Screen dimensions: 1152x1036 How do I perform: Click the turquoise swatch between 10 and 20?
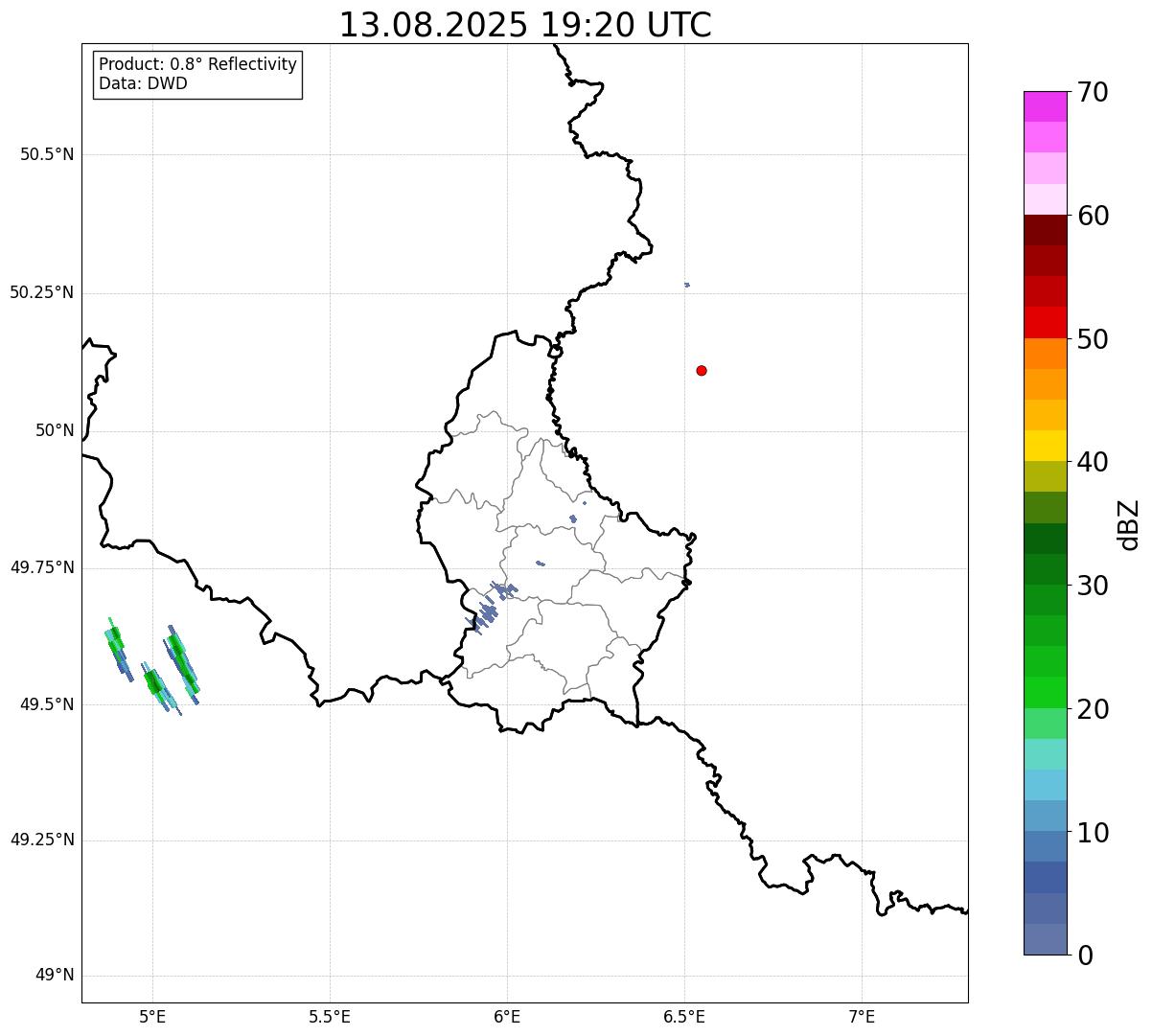pyautogui.click(x=1045, y=754)
